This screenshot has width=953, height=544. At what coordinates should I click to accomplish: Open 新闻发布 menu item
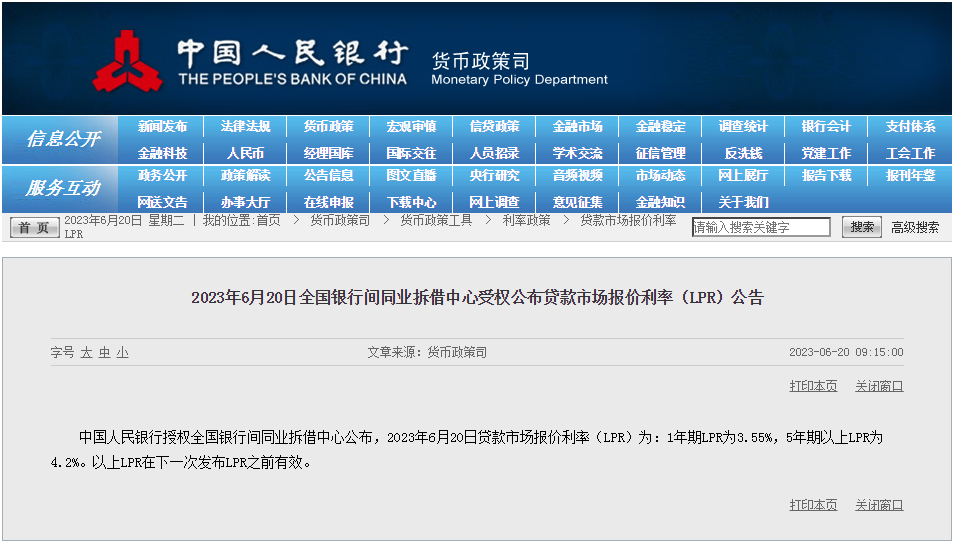[x=162, y=126]
